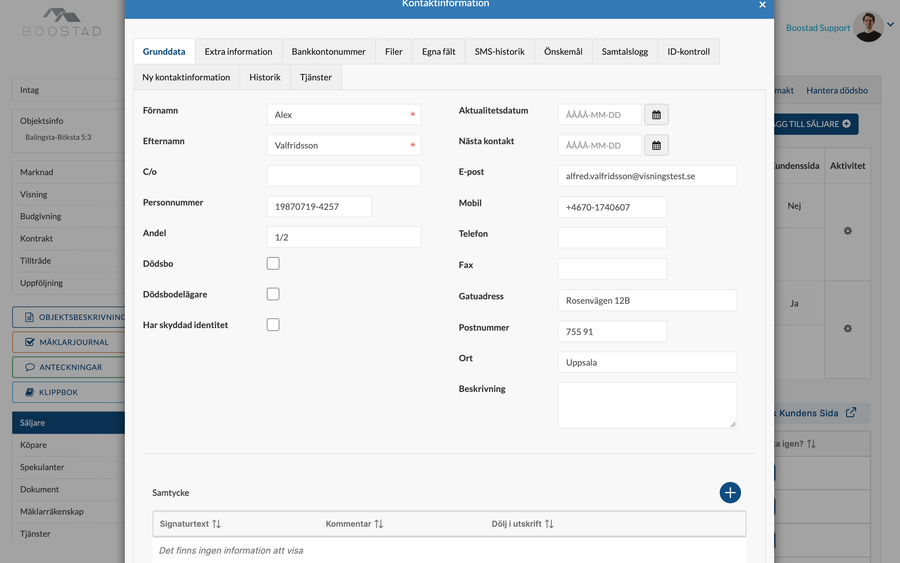Screen dimensions: 900x563
Task: Click the gear icon in the Nej row
Action: pyautogui.click(x=848, y=231)
